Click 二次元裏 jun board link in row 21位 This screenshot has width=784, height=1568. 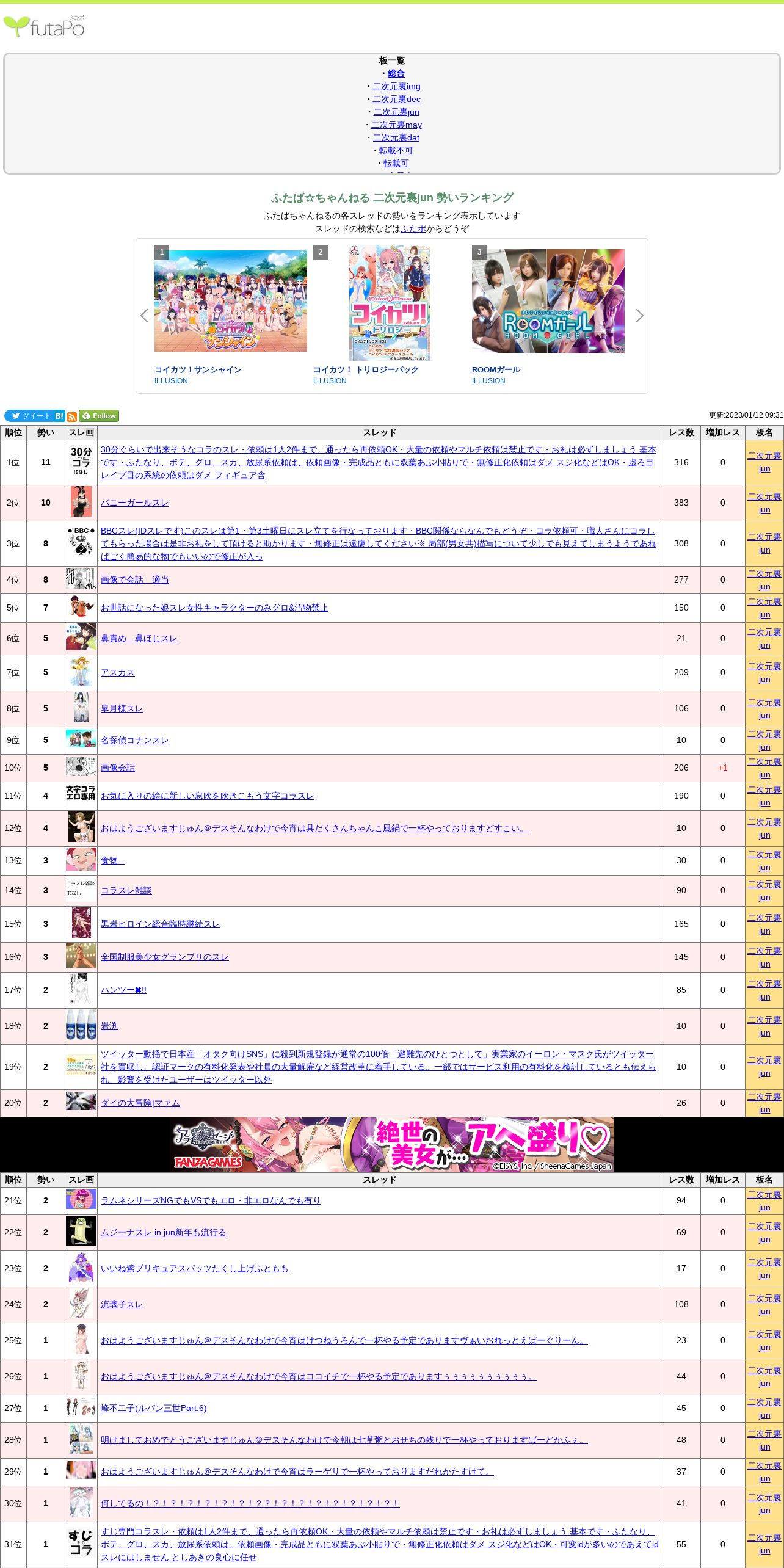click(x=764, y=1200)
